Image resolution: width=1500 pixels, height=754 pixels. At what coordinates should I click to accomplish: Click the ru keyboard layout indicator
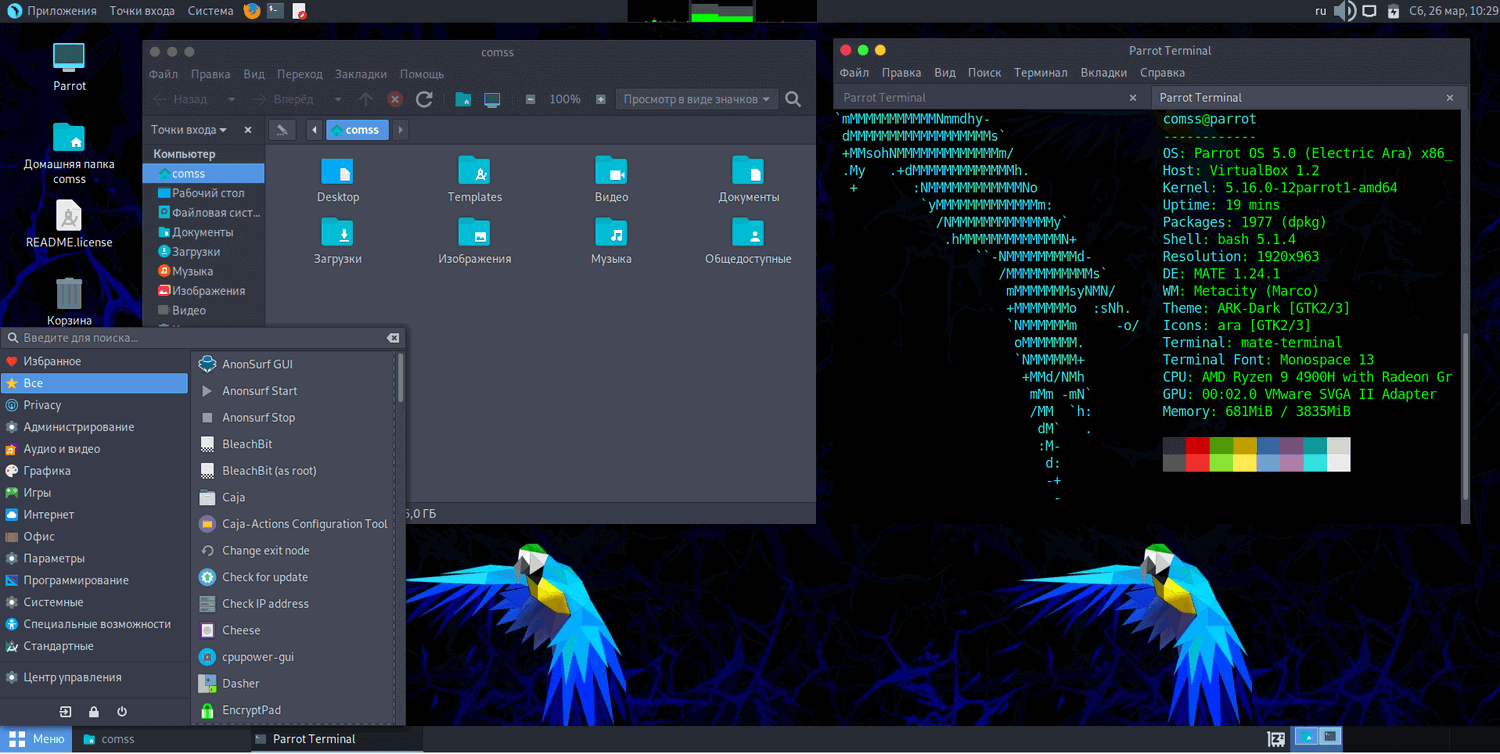[x=1320, y=11]
